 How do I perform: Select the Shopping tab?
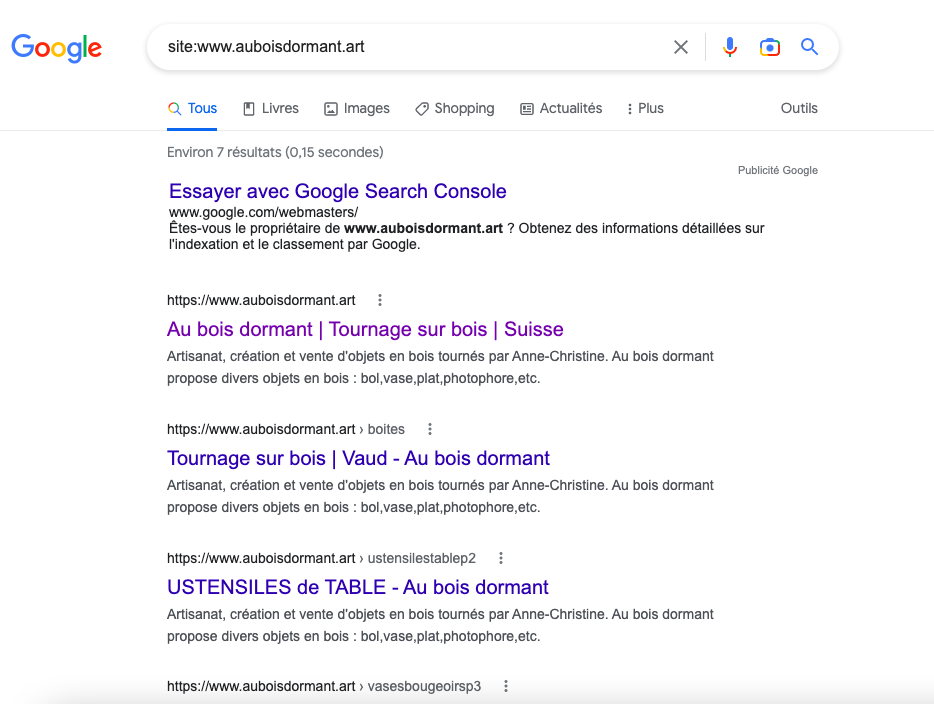tap(455, 108)
